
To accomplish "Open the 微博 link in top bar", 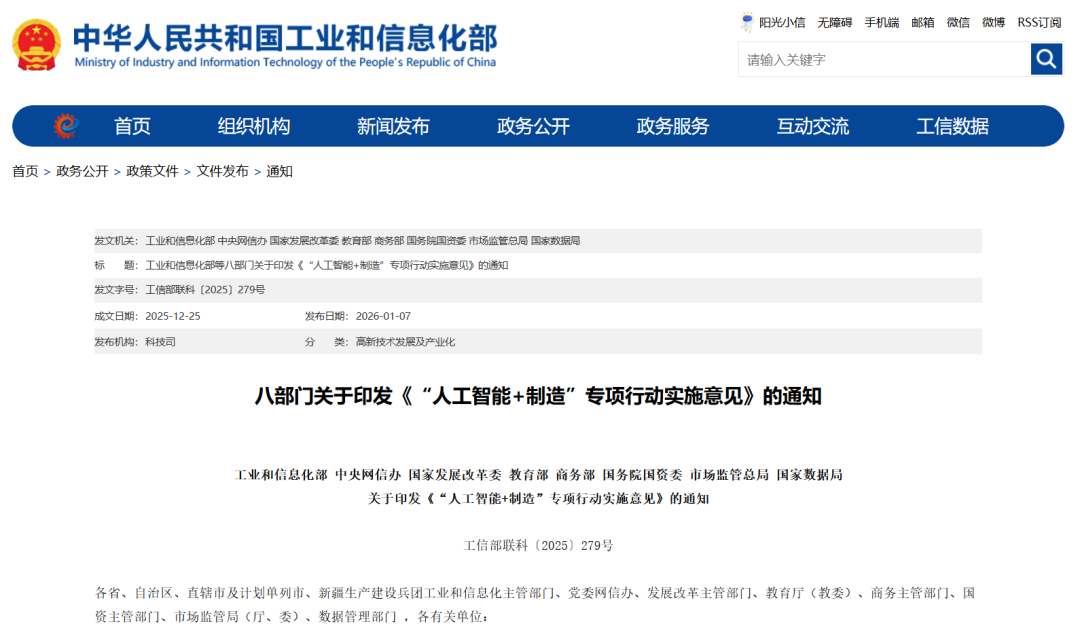I will click(x=993, y=22).
